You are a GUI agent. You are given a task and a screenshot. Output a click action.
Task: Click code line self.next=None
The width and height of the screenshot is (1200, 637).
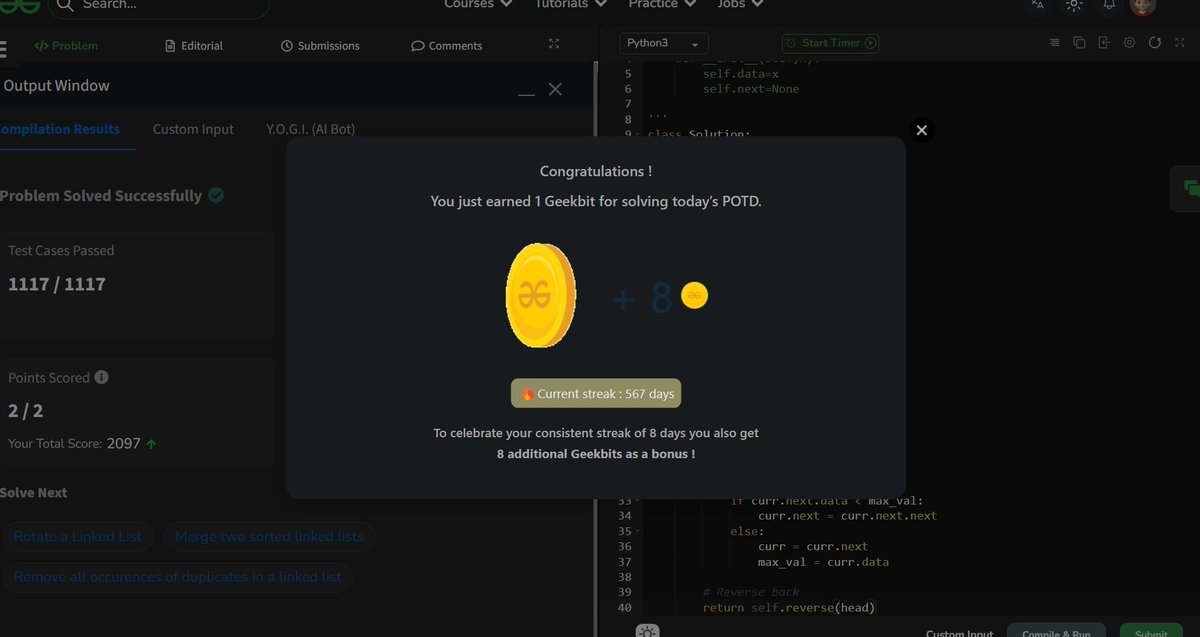(x=750, y=89)
